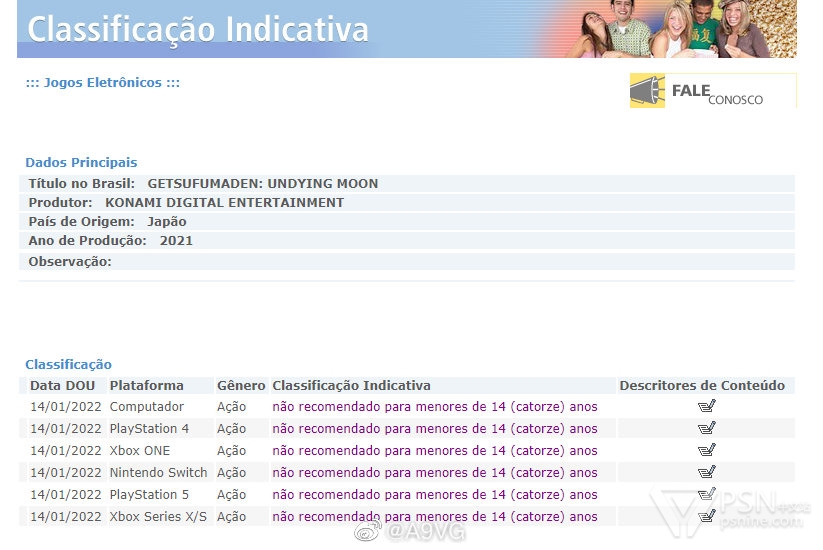Open content descriptors icon for PlayStation 5 row
This screenshot has height=550, width=823.
pos(707,495)
